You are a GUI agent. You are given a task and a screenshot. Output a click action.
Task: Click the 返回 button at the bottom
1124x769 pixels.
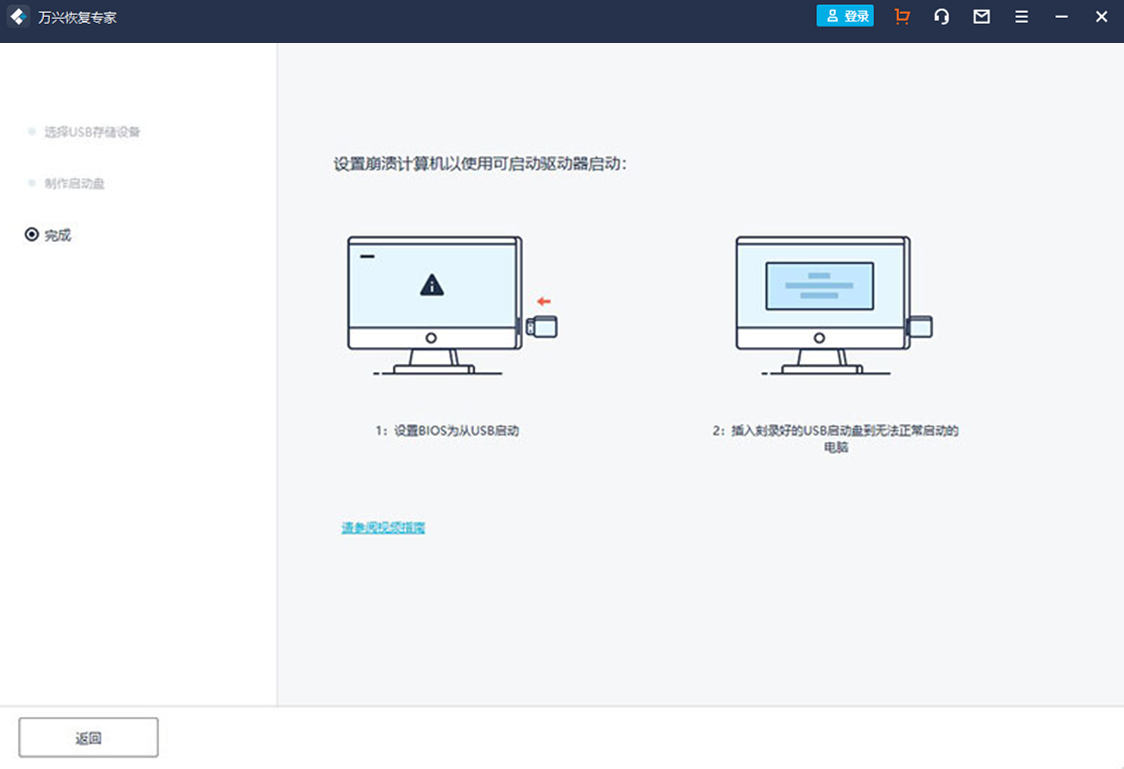click(x=88, y=737)
